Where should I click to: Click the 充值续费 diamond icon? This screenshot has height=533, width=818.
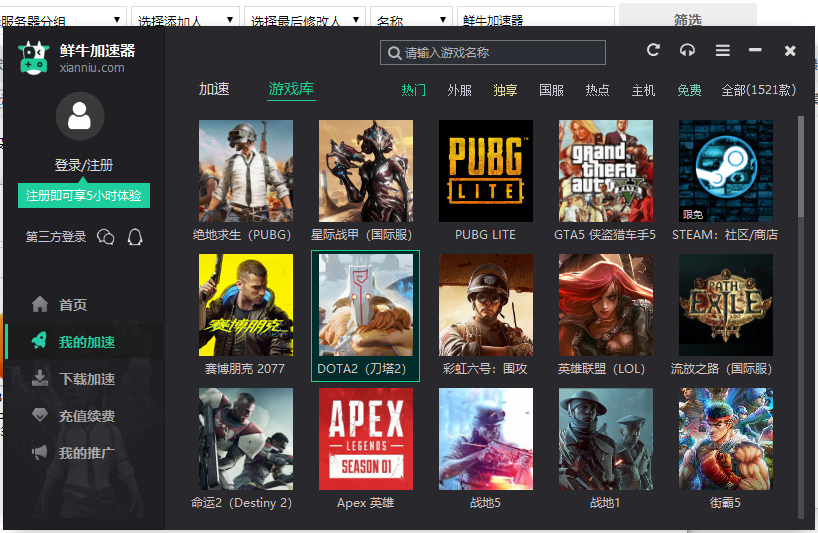click(40, 415)
